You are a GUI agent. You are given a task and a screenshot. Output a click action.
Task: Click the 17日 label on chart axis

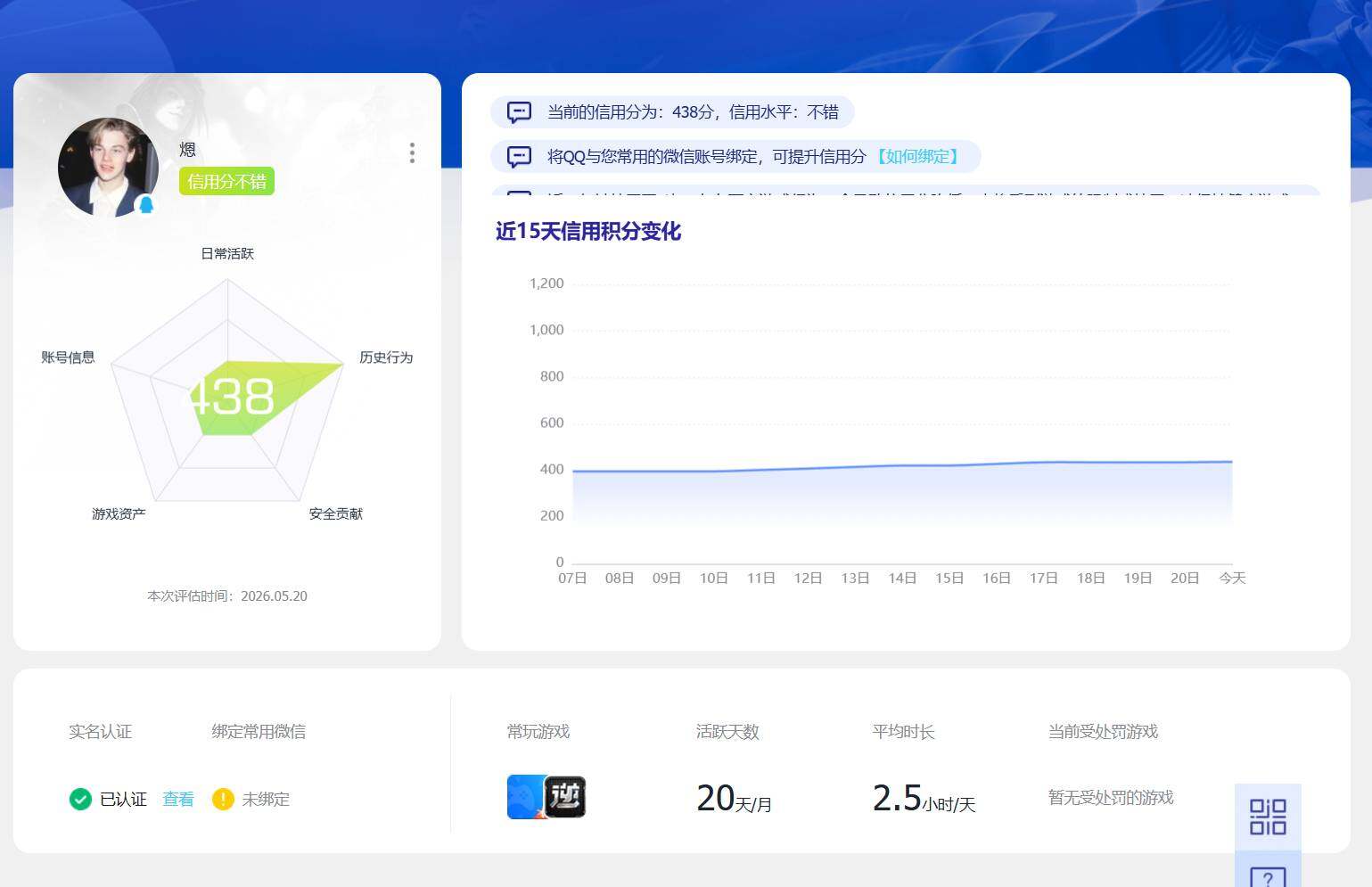coord(1043,579)
